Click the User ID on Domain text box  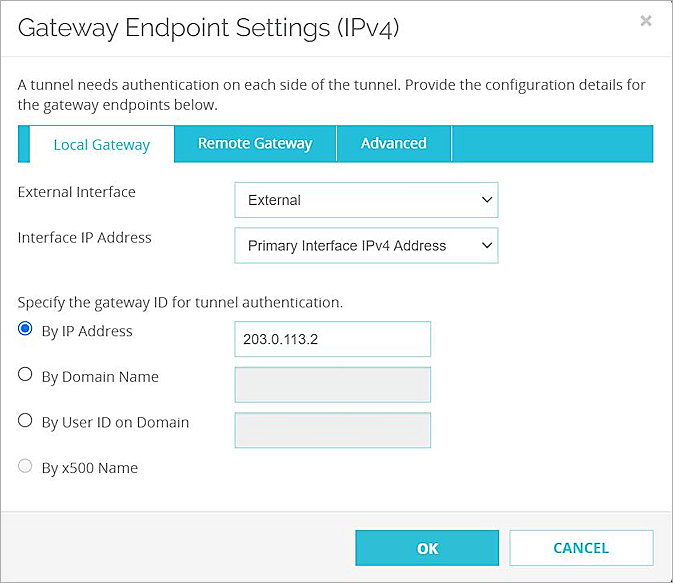click(x=332, y=430)
